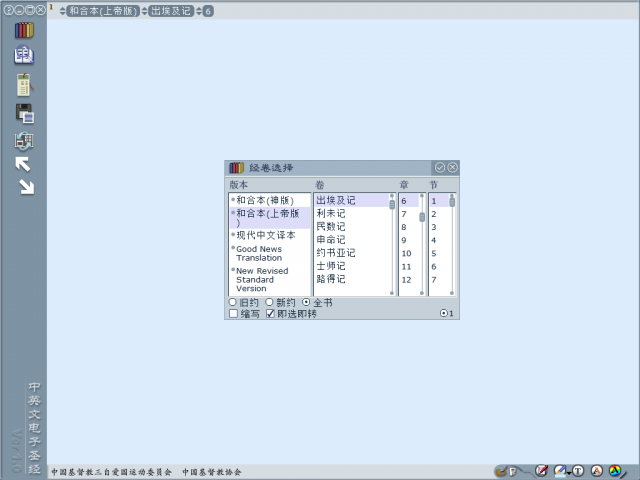
Task: Select verse 1 in verse list
Action: [x=439, y=201]
